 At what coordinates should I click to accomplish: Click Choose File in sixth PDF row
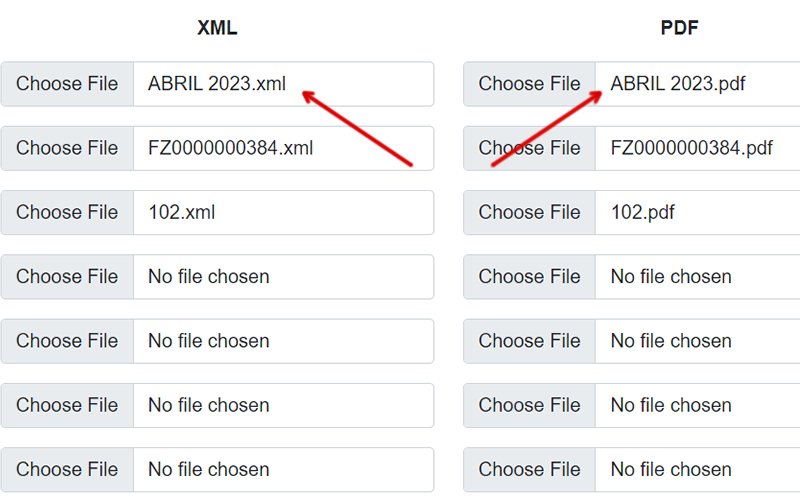(529, 405)
